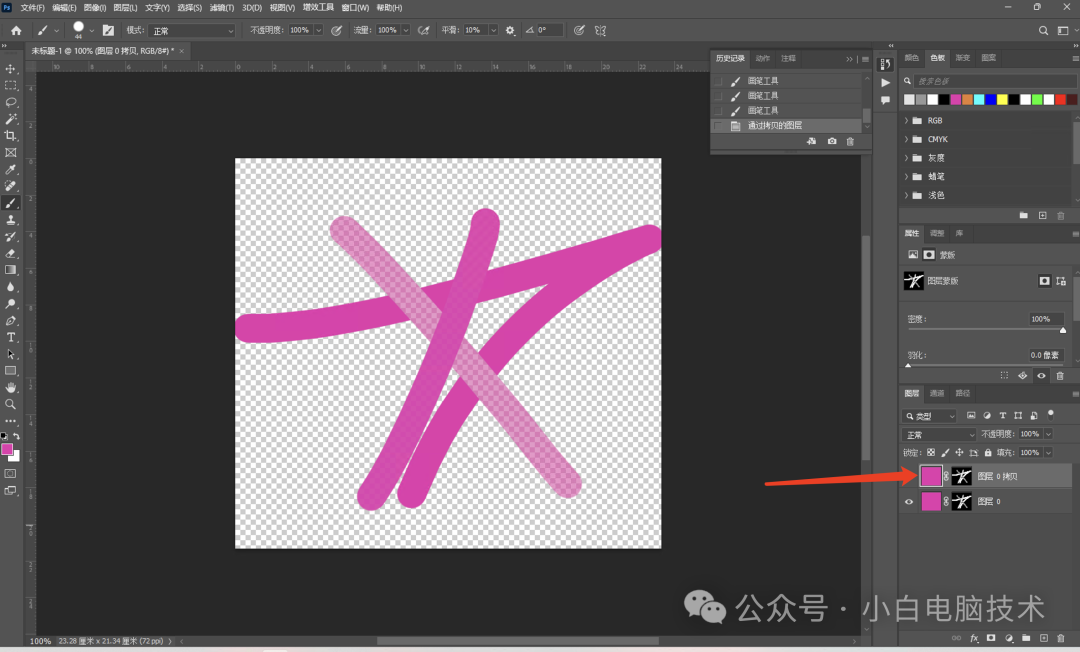Select the Eyedropper tool
Screen dimensions: 1080x652
pyautogui.click(x=10, y=169)
